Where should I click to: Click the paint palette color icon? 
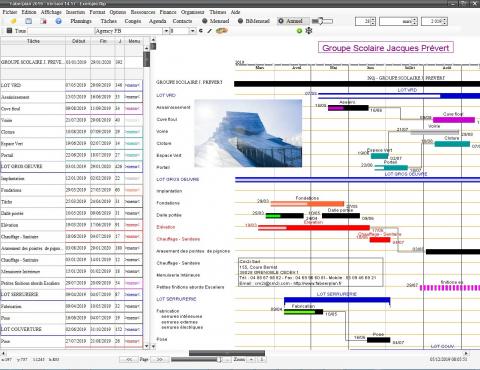[222, 31]
